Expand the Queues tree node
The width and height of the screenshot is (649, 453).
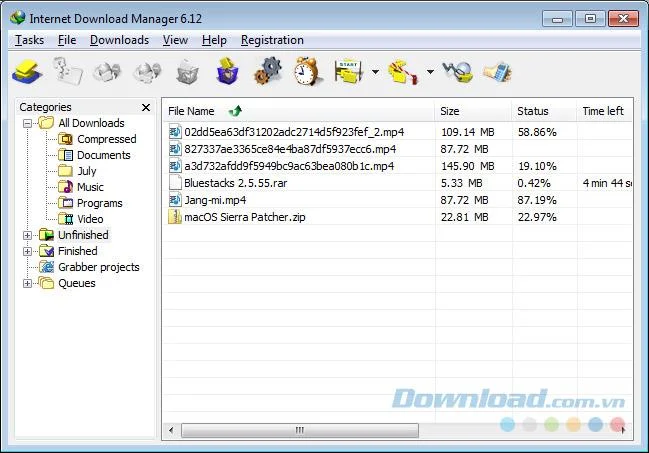click(27, 283)
